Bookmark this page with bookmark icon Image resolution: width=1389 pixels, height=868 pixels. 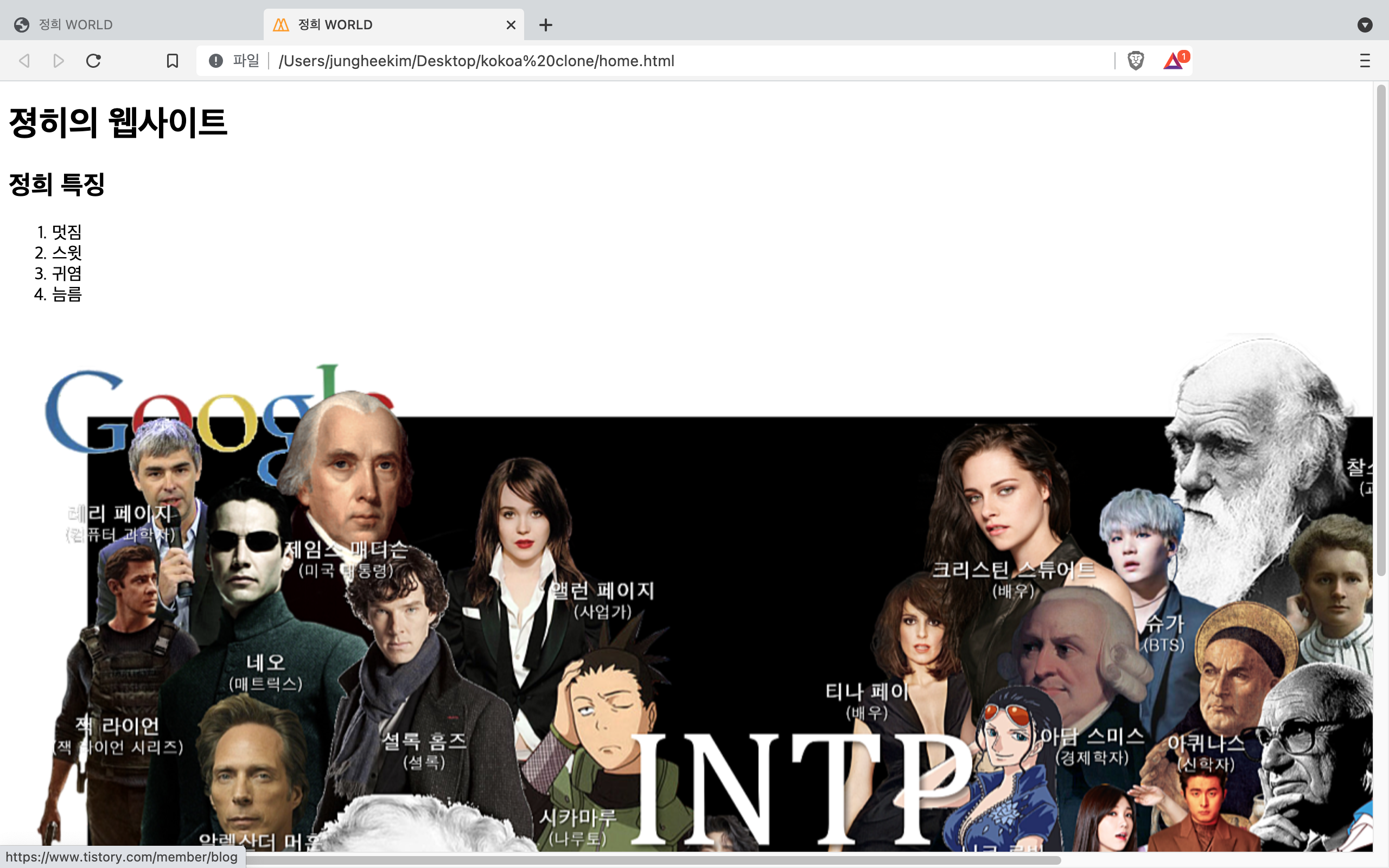172,60
